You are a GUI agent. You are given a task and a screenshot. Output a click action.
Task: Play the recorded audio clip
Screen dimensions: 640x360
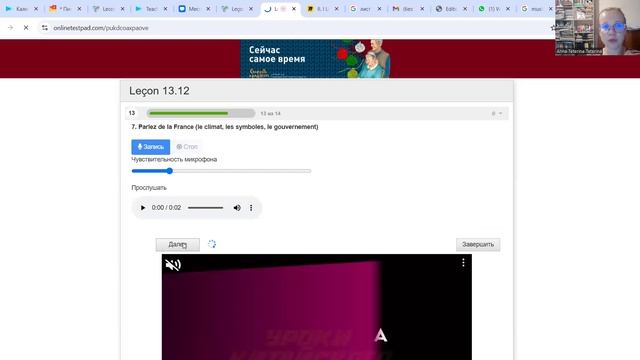click(x=143, y=208)
